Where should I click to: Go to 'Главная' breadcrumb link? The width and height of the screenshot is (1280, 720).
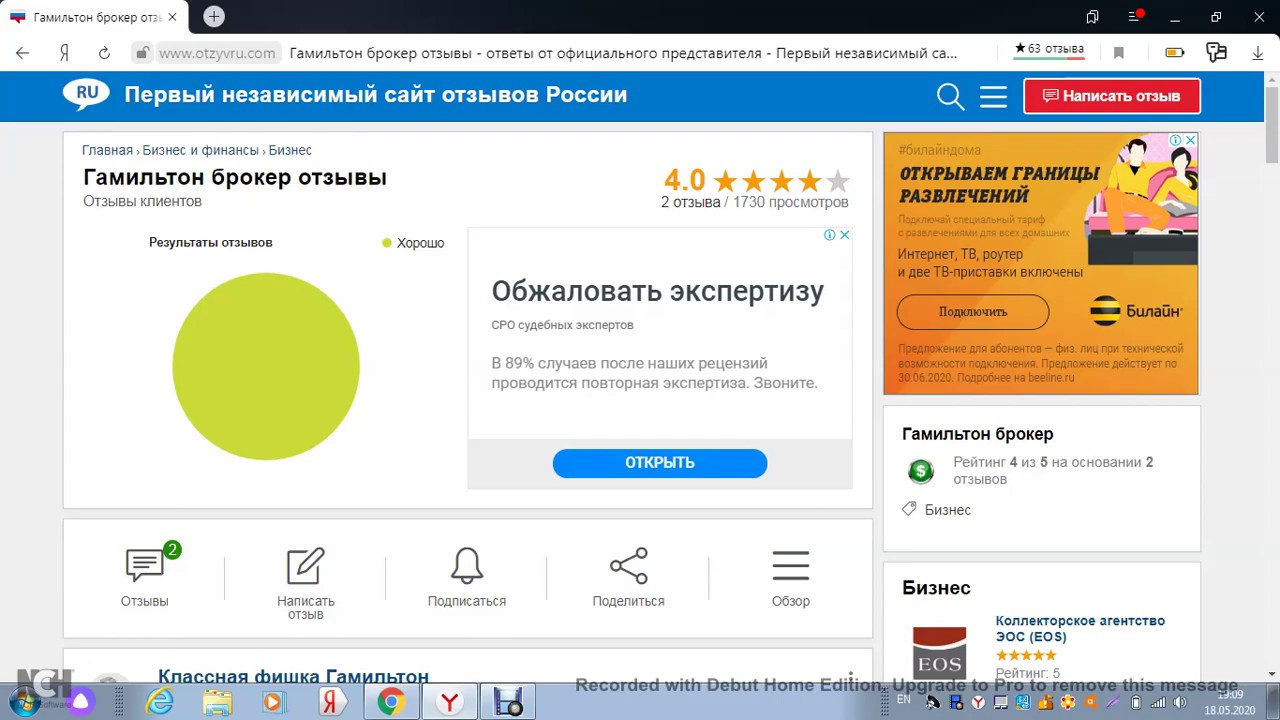coord(107,150)
